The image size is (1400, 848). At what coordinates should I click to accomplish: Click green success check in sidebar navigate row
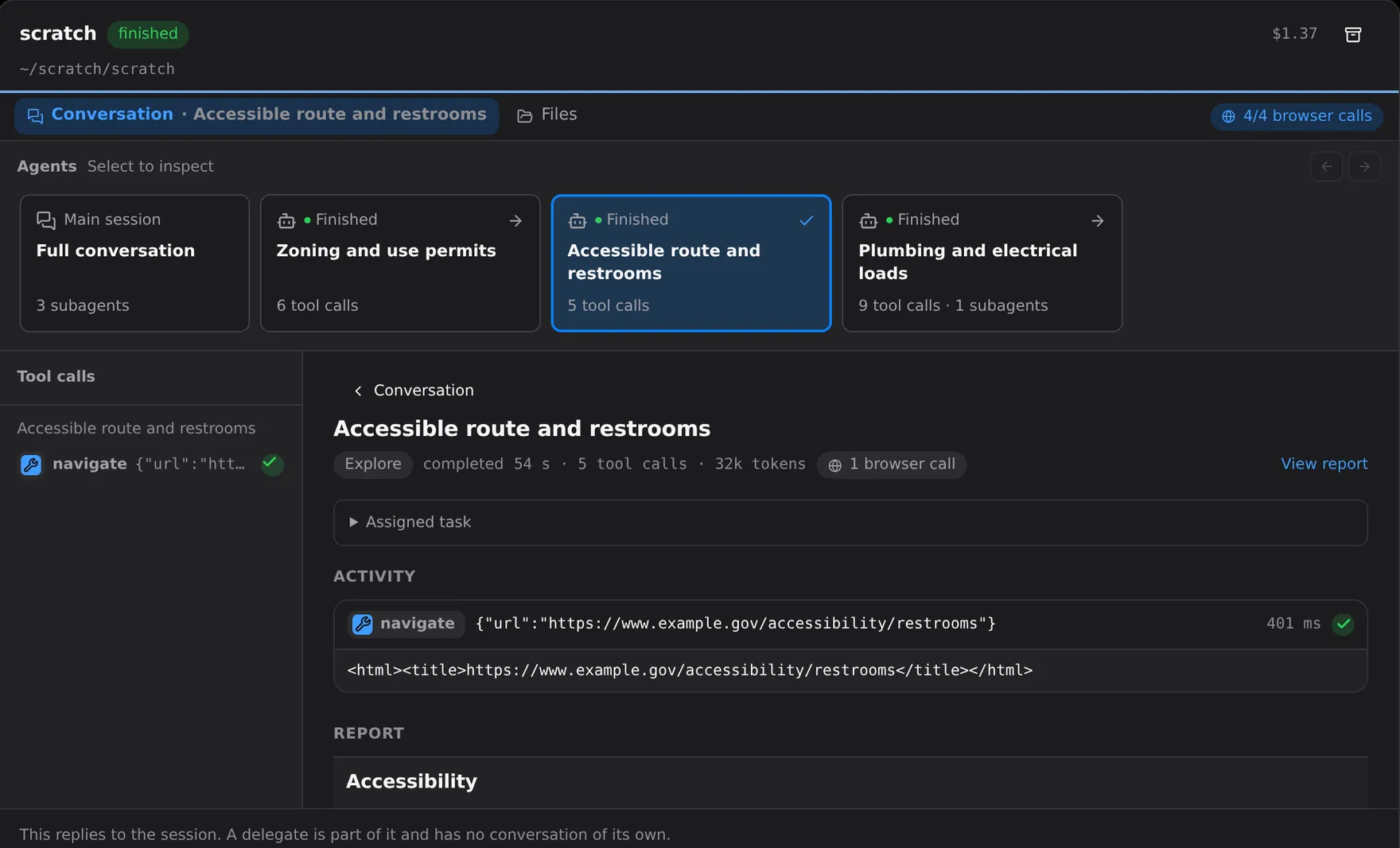pyautogui.click(x=271, y=464)
